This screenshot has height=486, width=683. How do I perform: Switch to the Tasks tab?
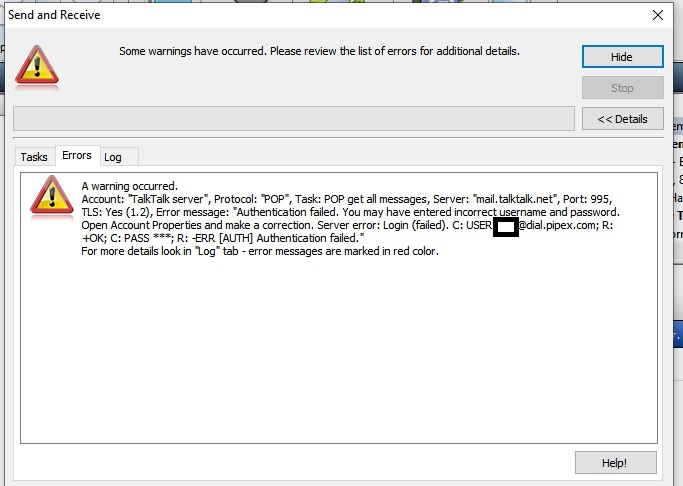coord(34,157)
